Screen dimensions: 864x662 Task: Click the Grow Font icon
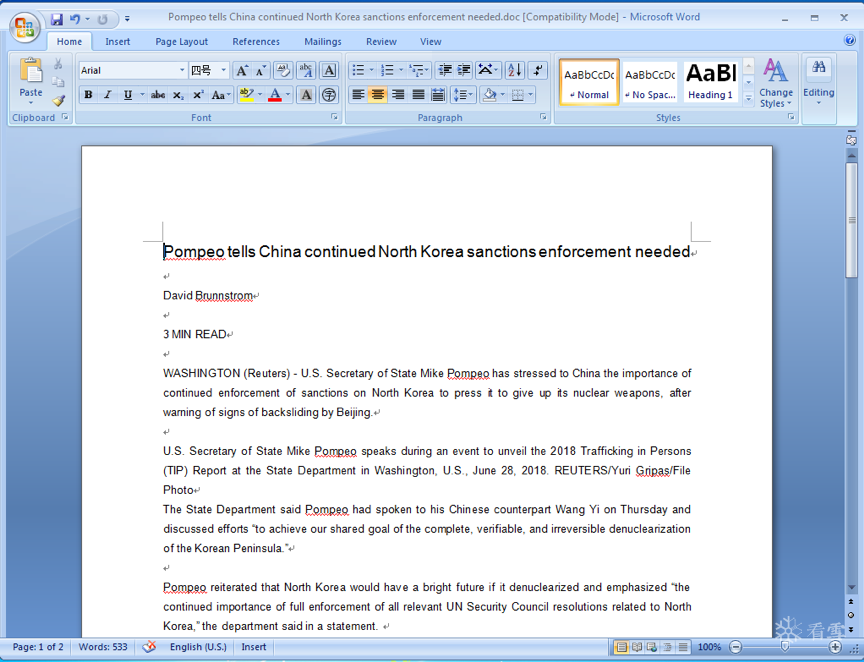click(x=242, y=70)
